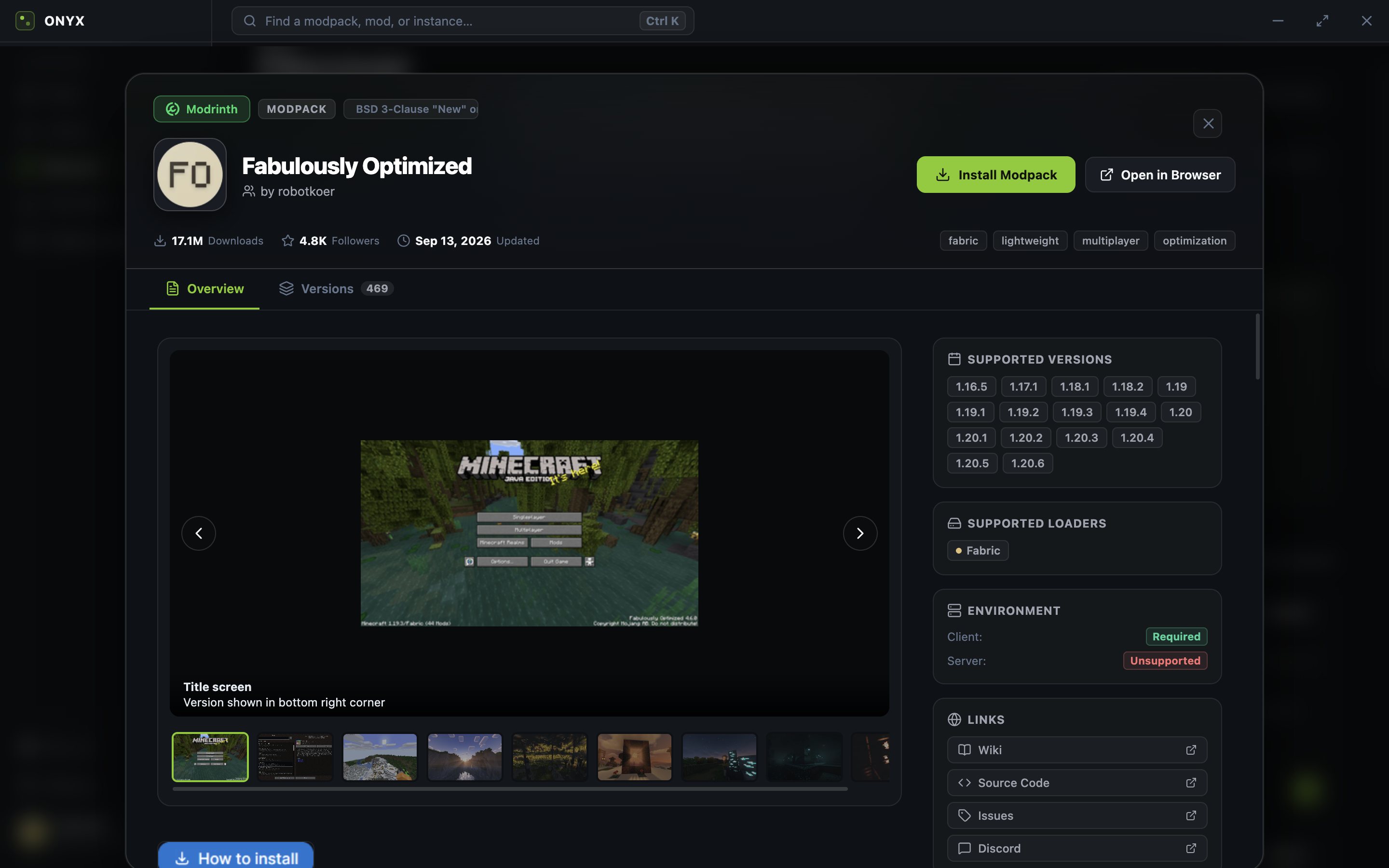
Task: Click the downloads count icon
Action: [160, 241]
